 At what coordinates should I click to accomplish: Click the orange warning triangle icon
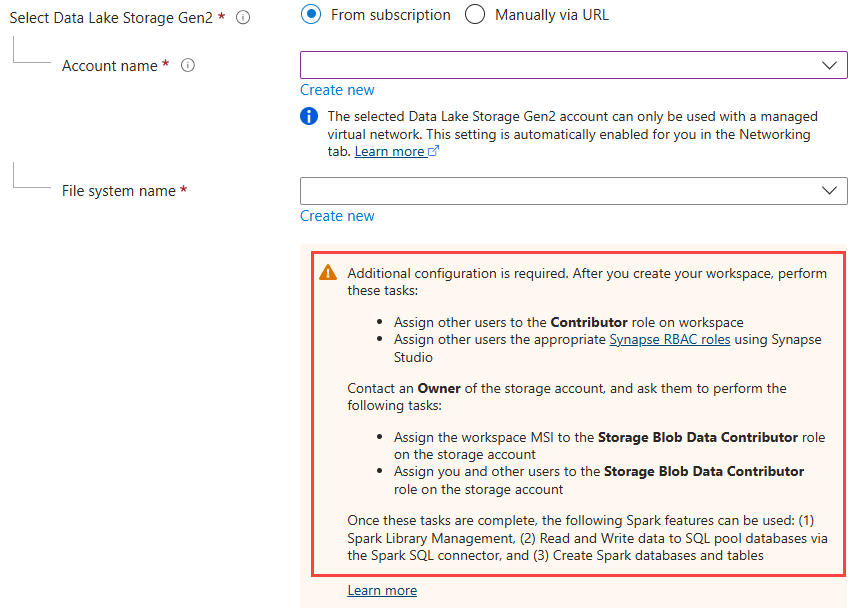tap(328, 273)
